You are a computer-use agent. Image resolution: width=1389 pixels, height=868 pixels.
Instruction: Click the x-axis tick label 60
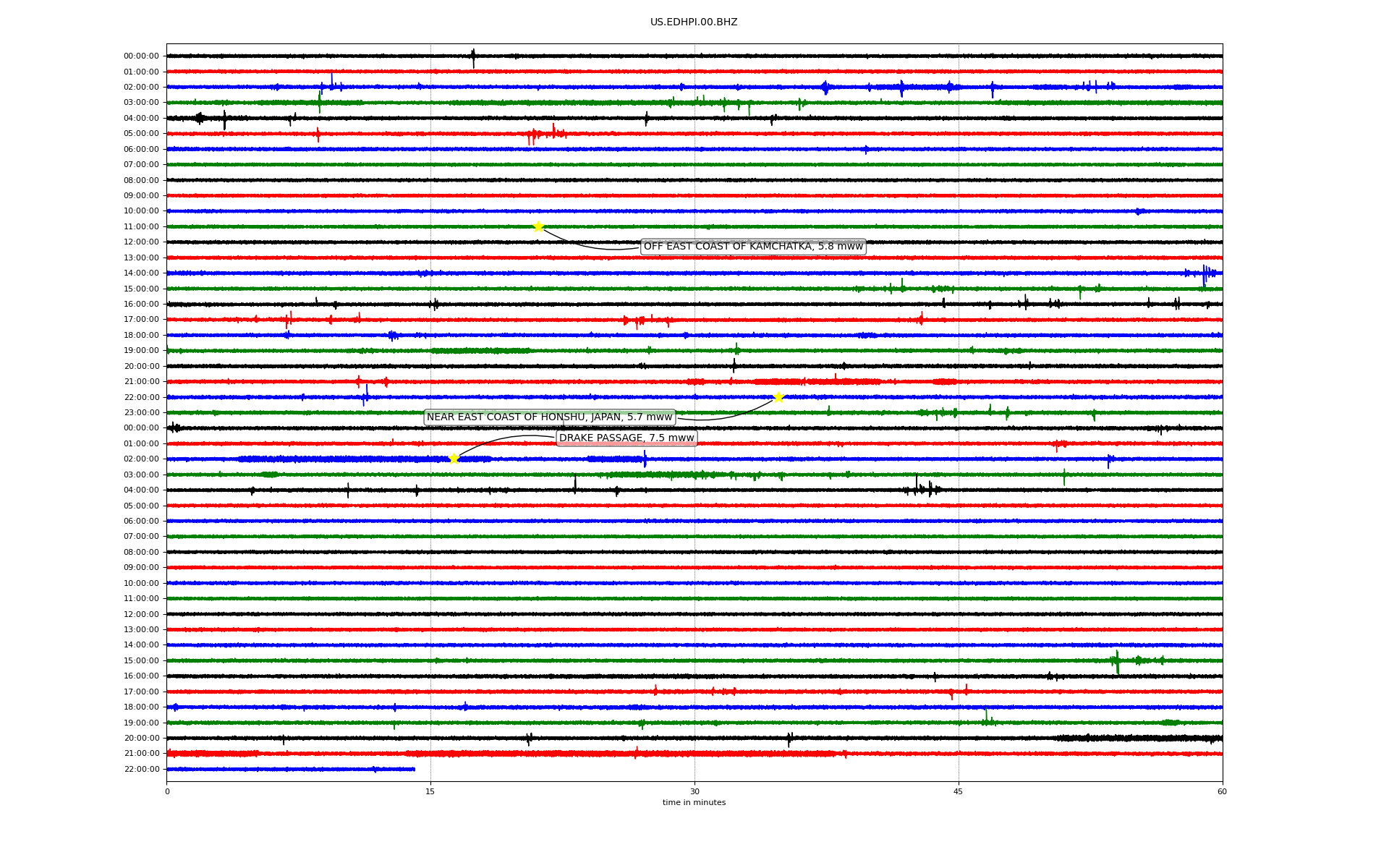click(x=1222, y=791)
